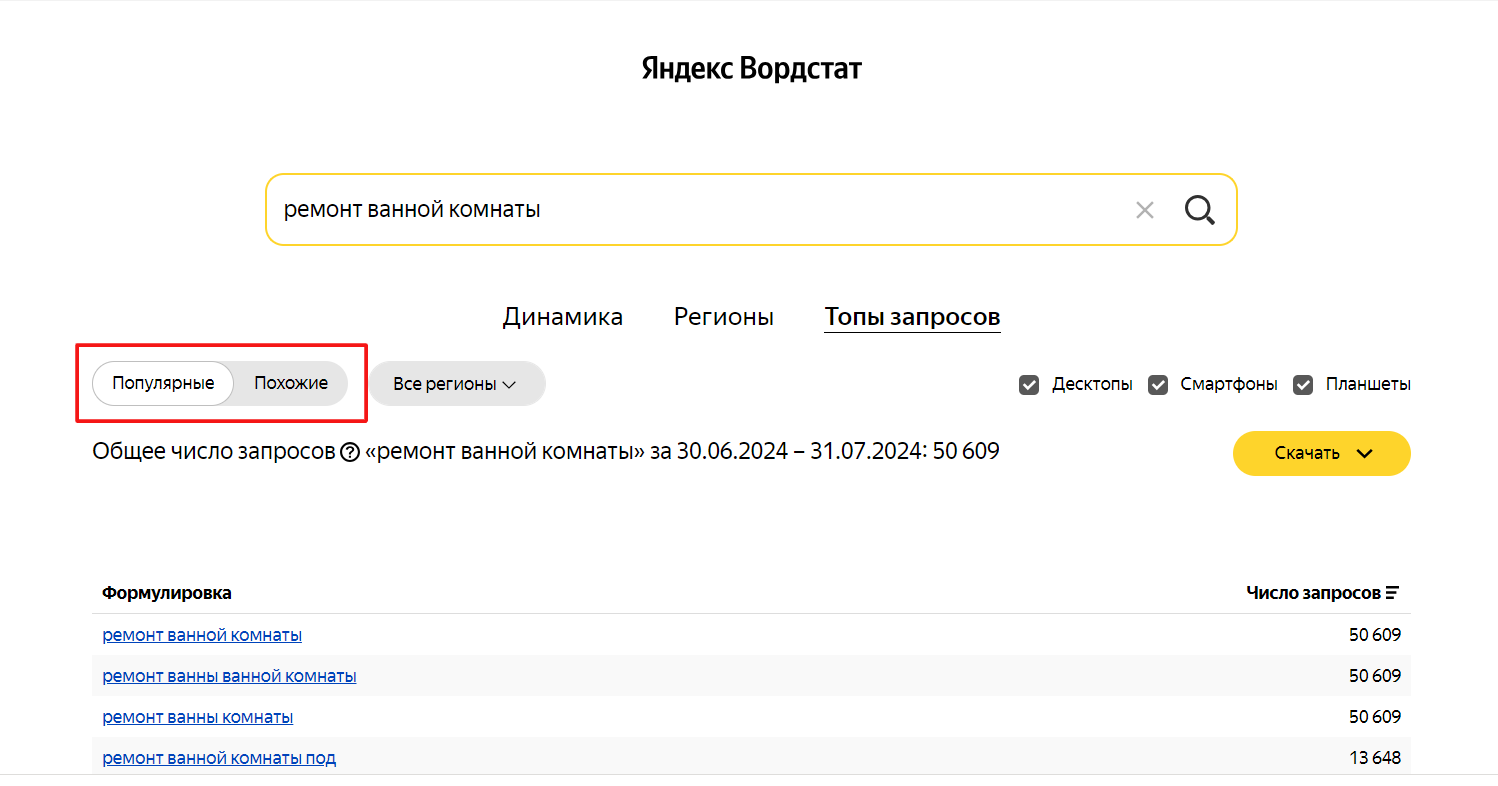Image resolution: width=1498 pixels, height=786 pixels.
Task: Switch to the Динамика tab
Action: (x=563, y=317)
